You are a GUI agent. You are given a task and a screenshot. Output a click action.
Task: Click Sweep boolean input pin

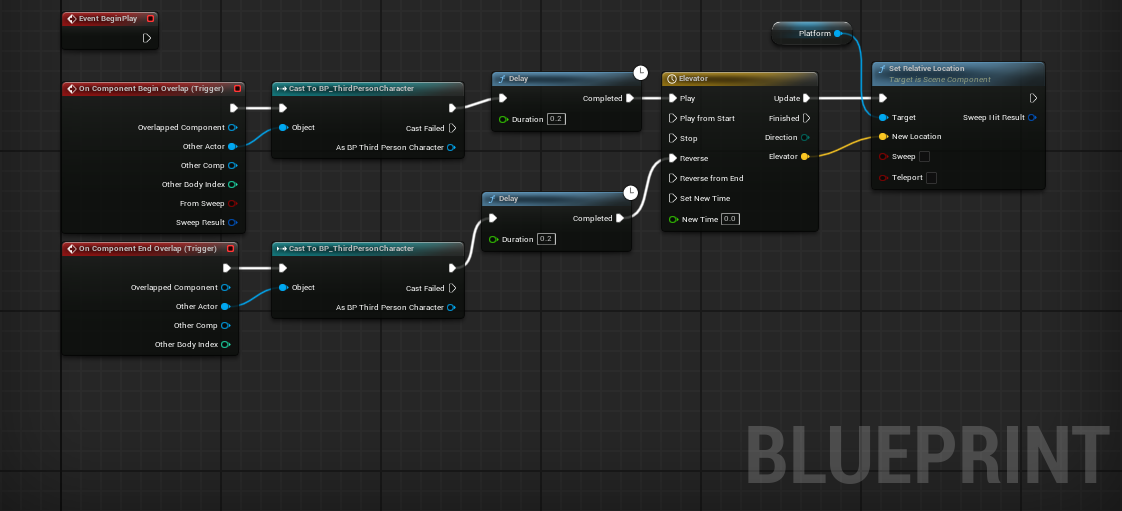(x=883, y=156)
